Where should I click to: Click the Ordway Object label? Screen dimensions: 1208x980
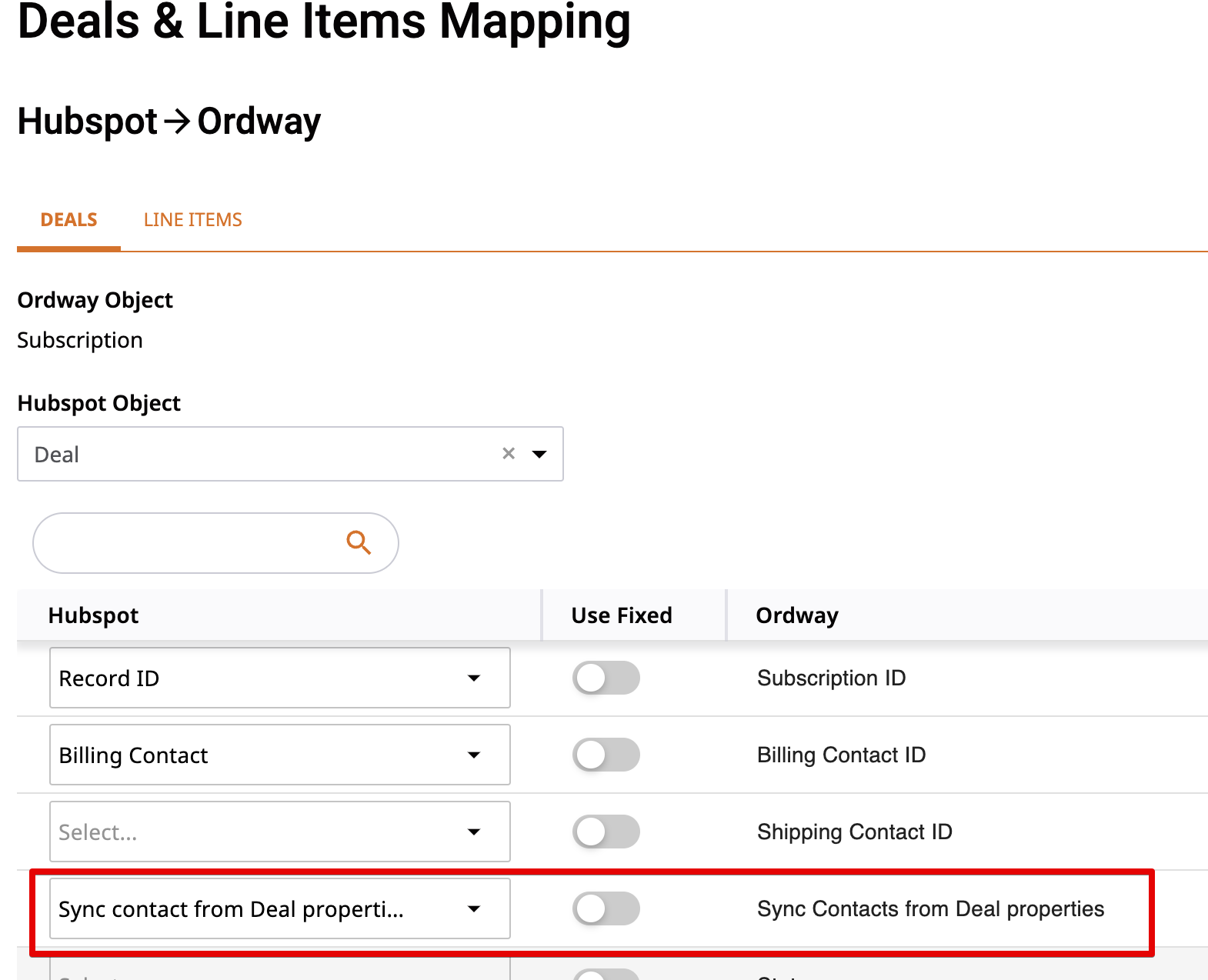tap(95, 300)
